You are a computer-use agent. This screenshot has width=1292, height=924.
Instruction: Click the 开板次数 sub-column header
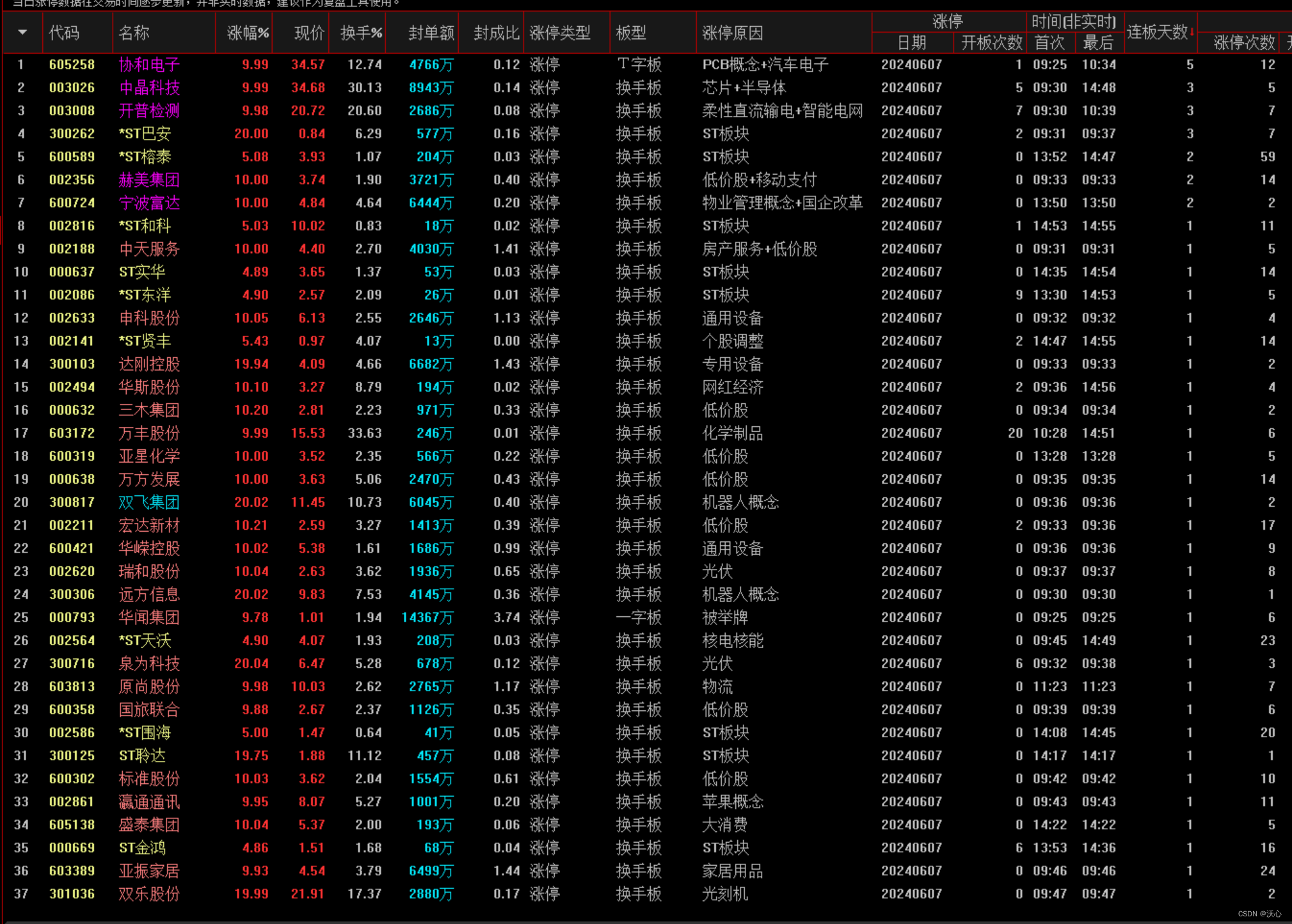click(991, 43)
